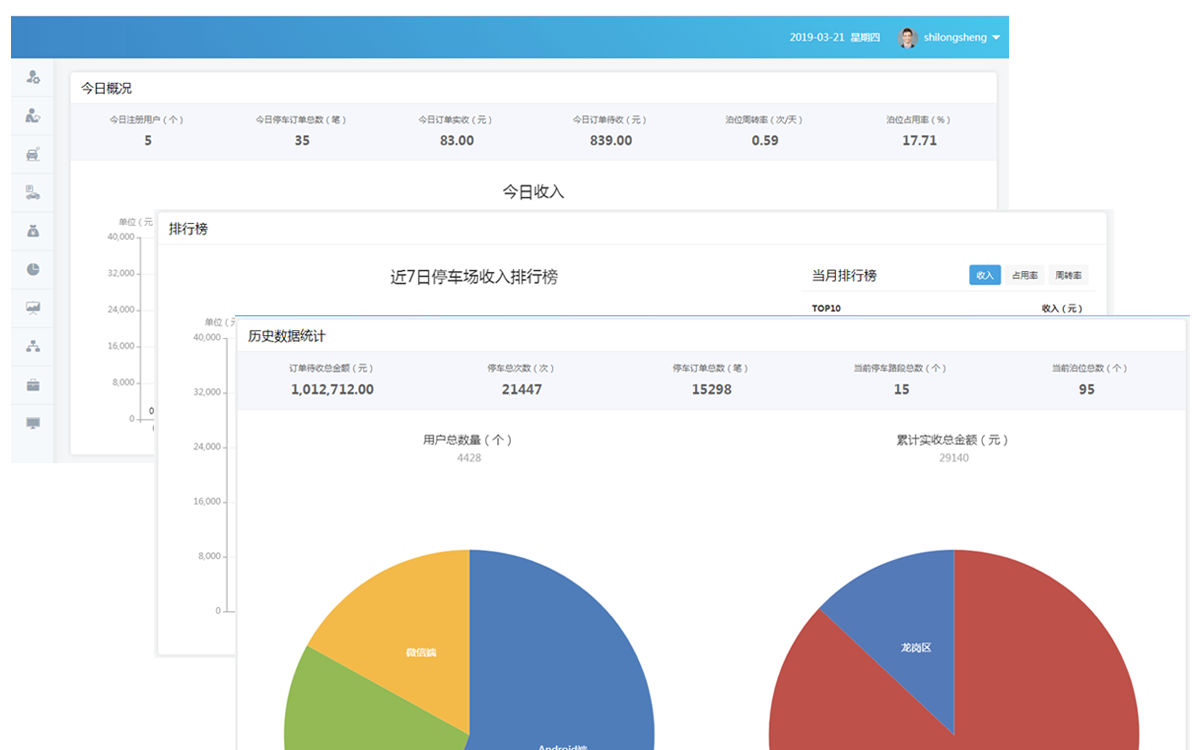The height and width of the screenshot is (750, 1200).
Task: Open the briefcase sidebar icon
Action: (33, 385)
